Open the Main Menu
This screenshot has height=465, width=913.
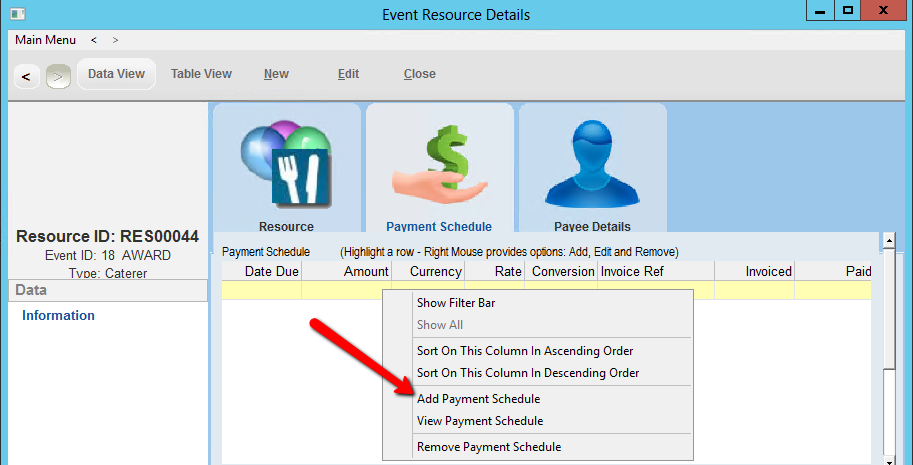coord(45,40)
